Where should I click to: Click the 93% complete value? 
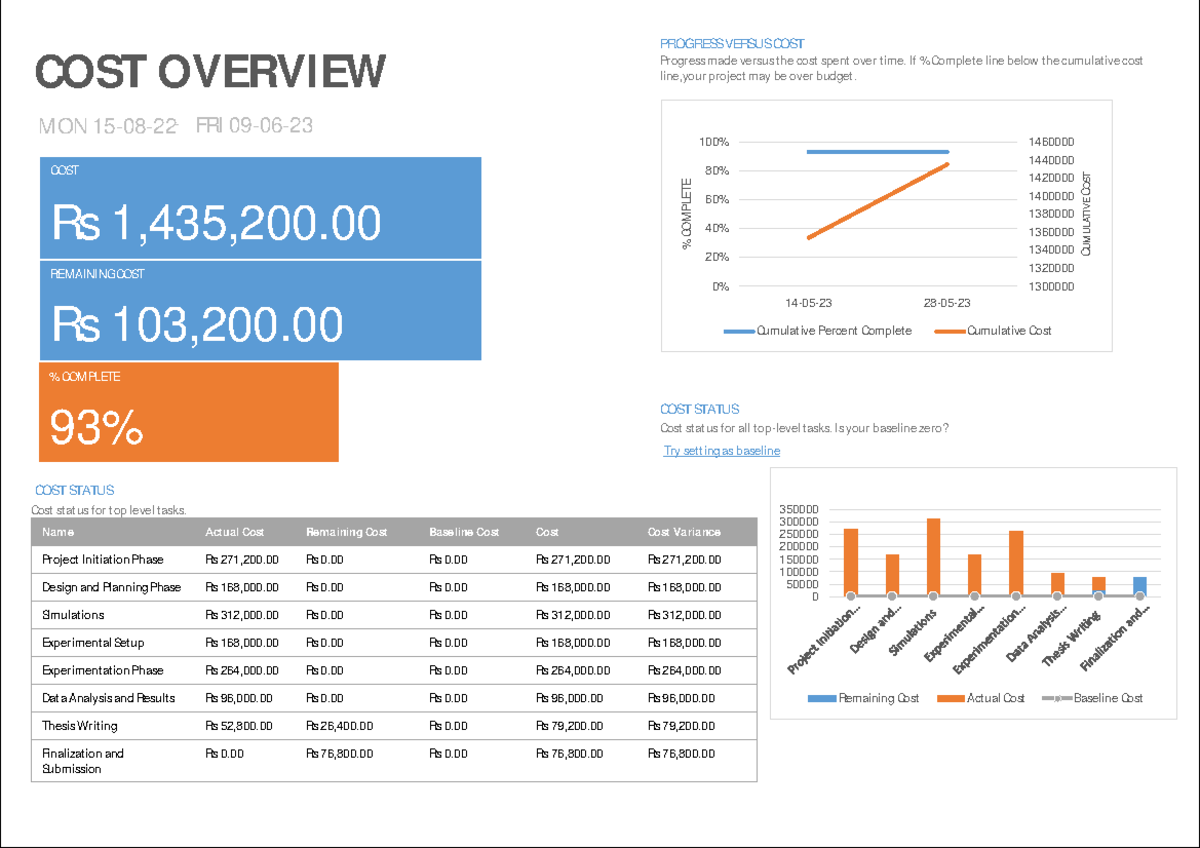pos(96,428)
